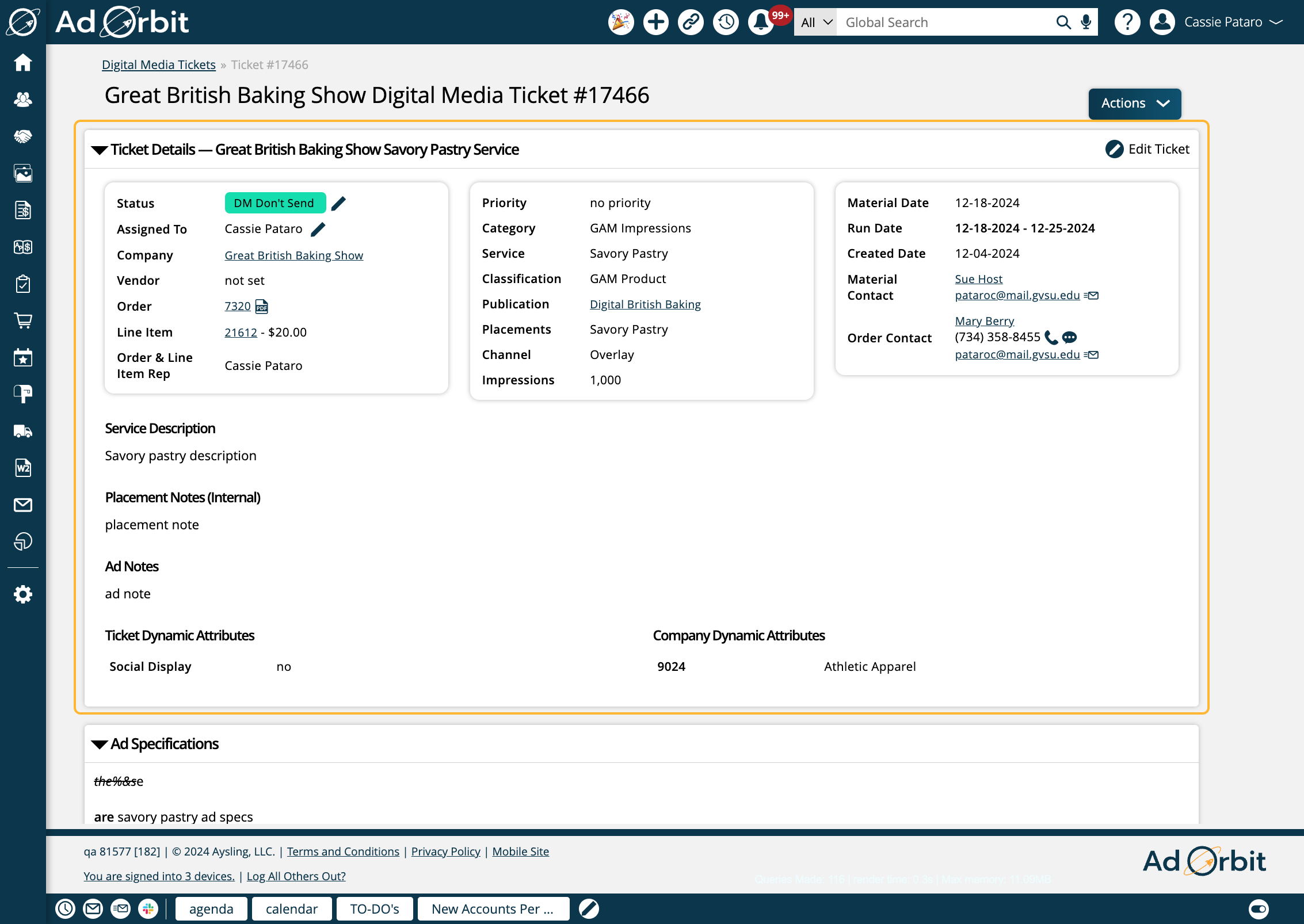Image resolution: width=1304 pixels, height=924 pixels.
Task: Open the mailbox icon in sidebar
Action: [23, 394]
